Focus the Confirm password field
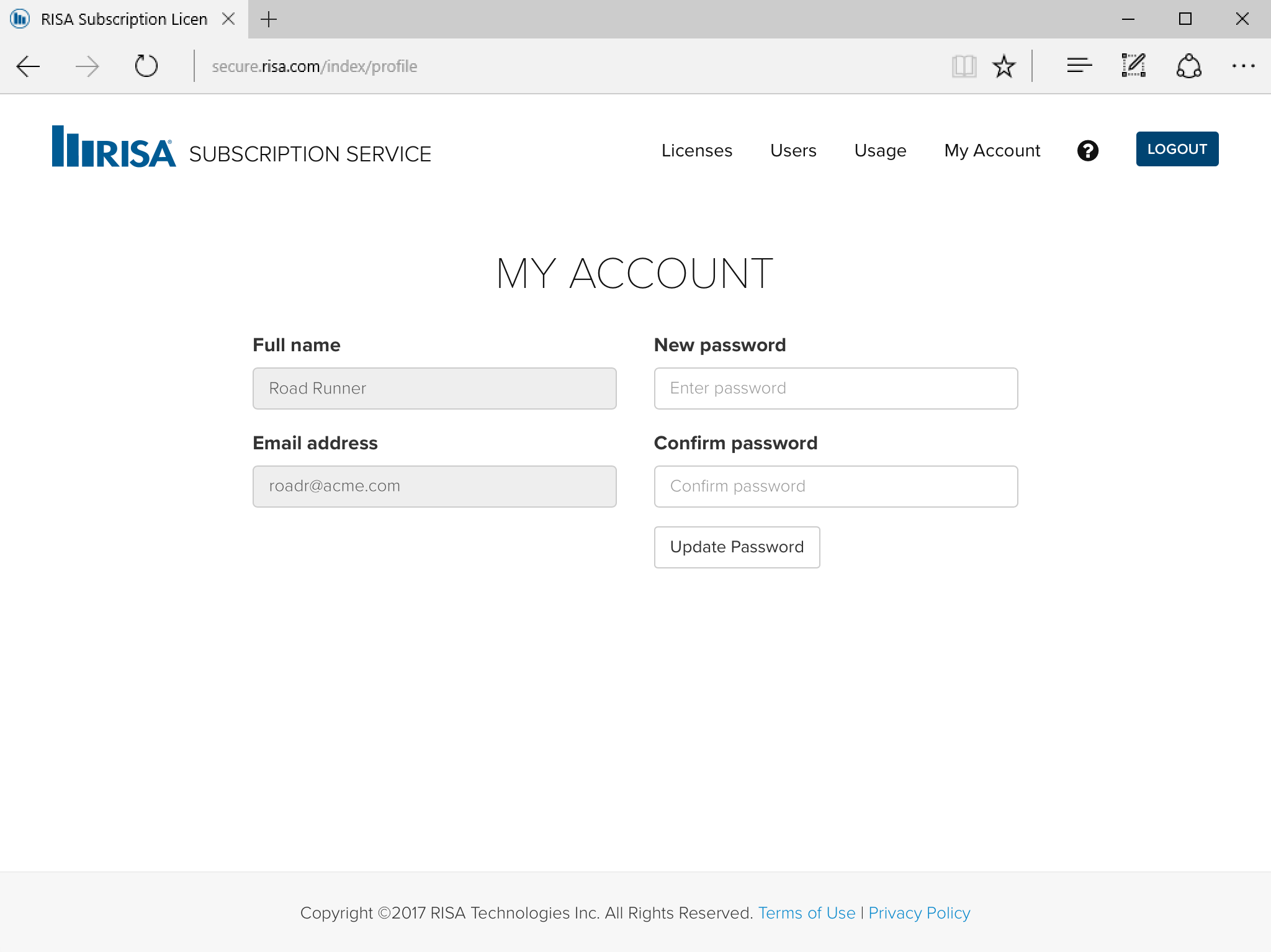Viewport: 1271px width, 952px height. pos(835,487)
